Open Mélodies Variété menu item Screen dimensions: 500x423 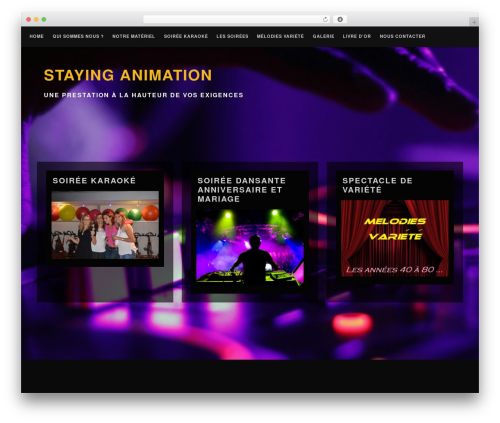pos(280,36)
